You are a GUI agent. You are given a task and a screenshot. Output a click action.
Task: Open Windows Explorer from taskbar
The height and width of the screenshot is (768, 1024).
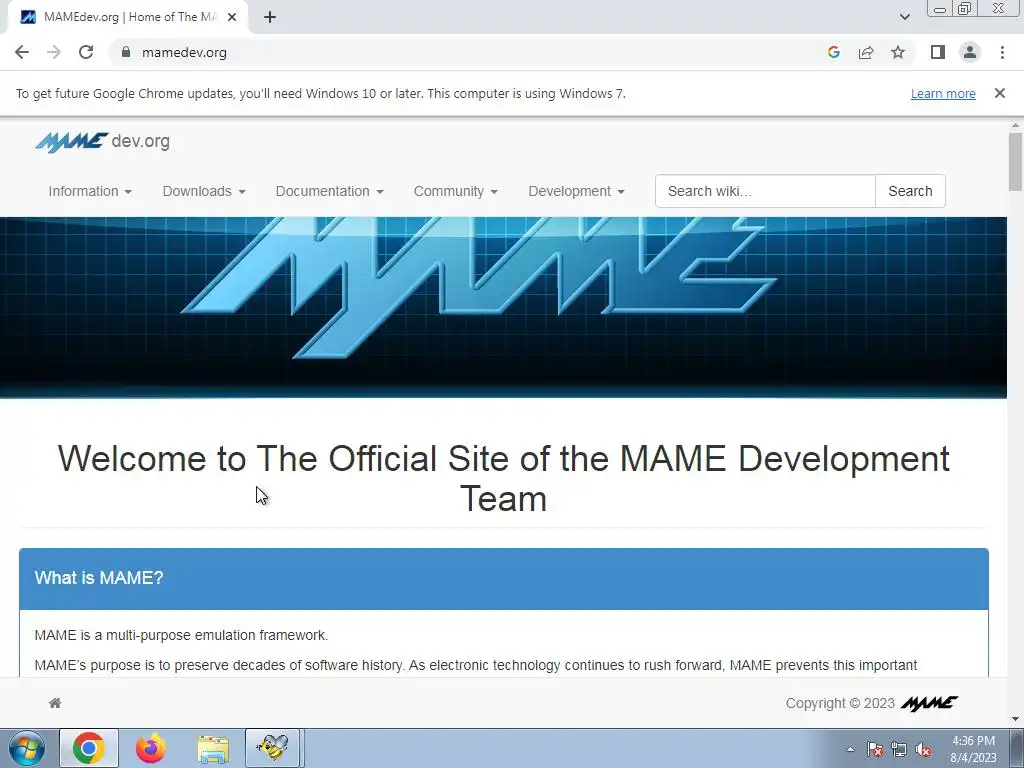(x=213, y=748)
